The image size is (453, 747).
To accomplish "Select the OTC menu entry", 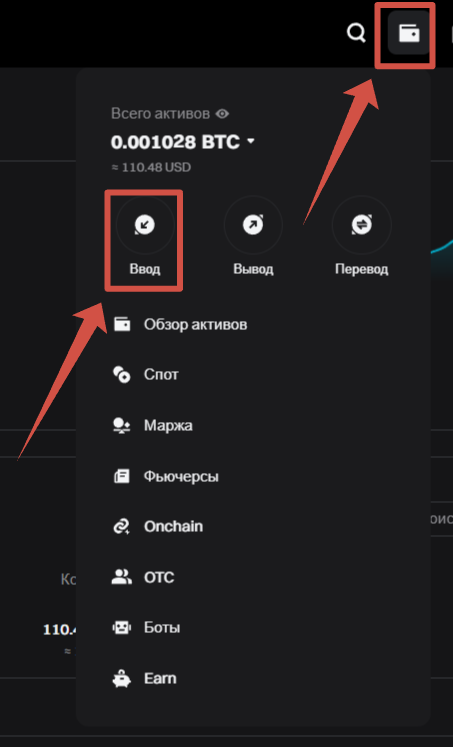I will (159, 577).
